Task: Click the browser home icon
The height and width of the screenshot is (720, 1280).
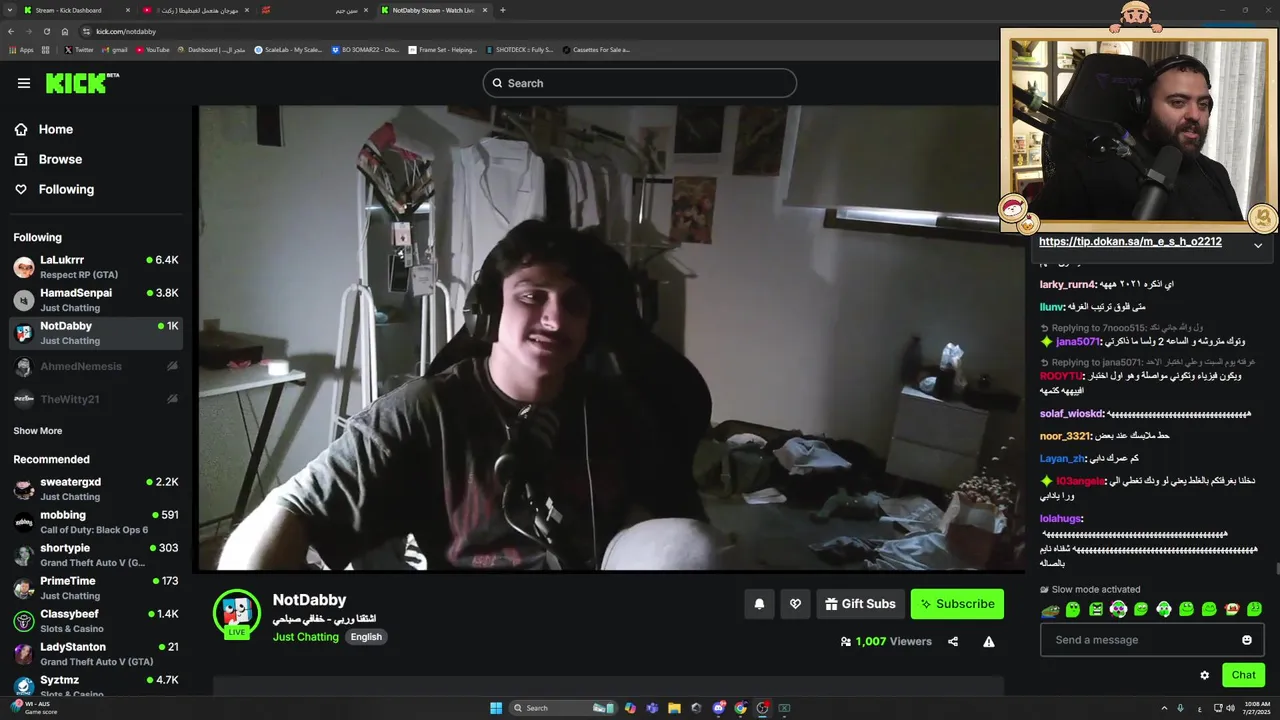Action: pyautogui.click(x=64, y=31)
